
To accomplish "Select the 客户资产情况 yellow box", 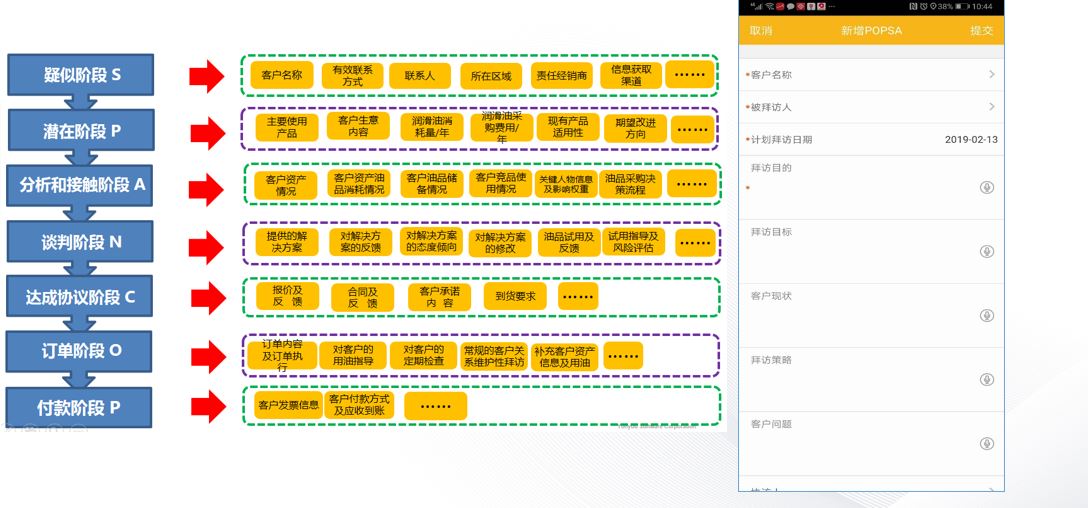I will pos(285,185).
